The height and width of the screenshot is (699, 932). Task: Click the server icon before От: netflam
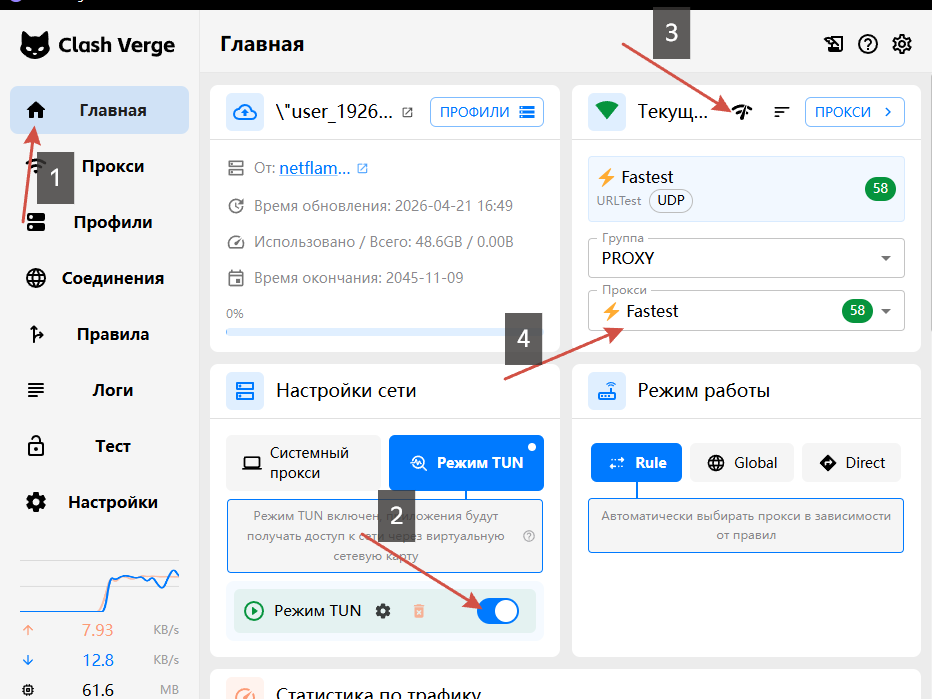(x=236, y=168)
